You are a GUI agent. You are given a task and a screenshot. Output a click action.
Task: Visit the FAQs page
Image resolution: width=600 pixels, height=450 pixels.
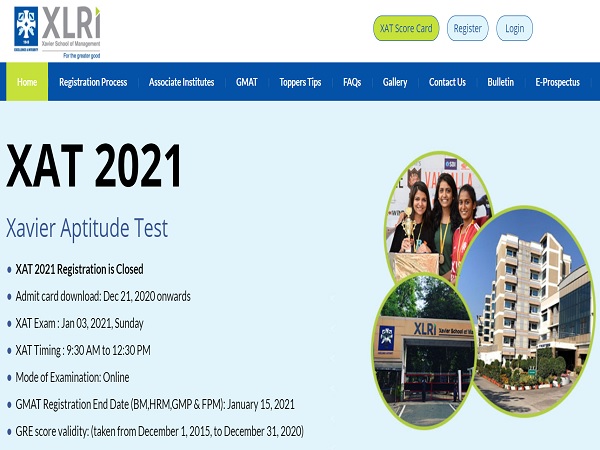click(x=352, y=82)
